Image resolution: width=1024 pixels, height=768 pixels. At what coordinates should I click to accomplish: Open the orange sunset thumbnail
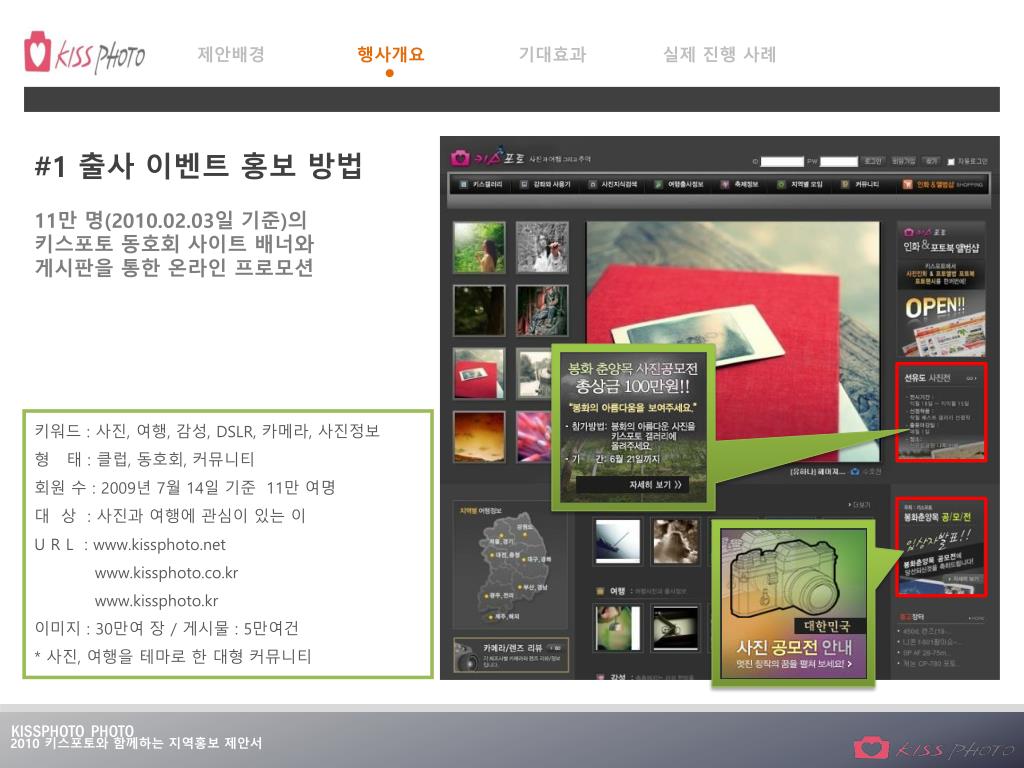479,437
